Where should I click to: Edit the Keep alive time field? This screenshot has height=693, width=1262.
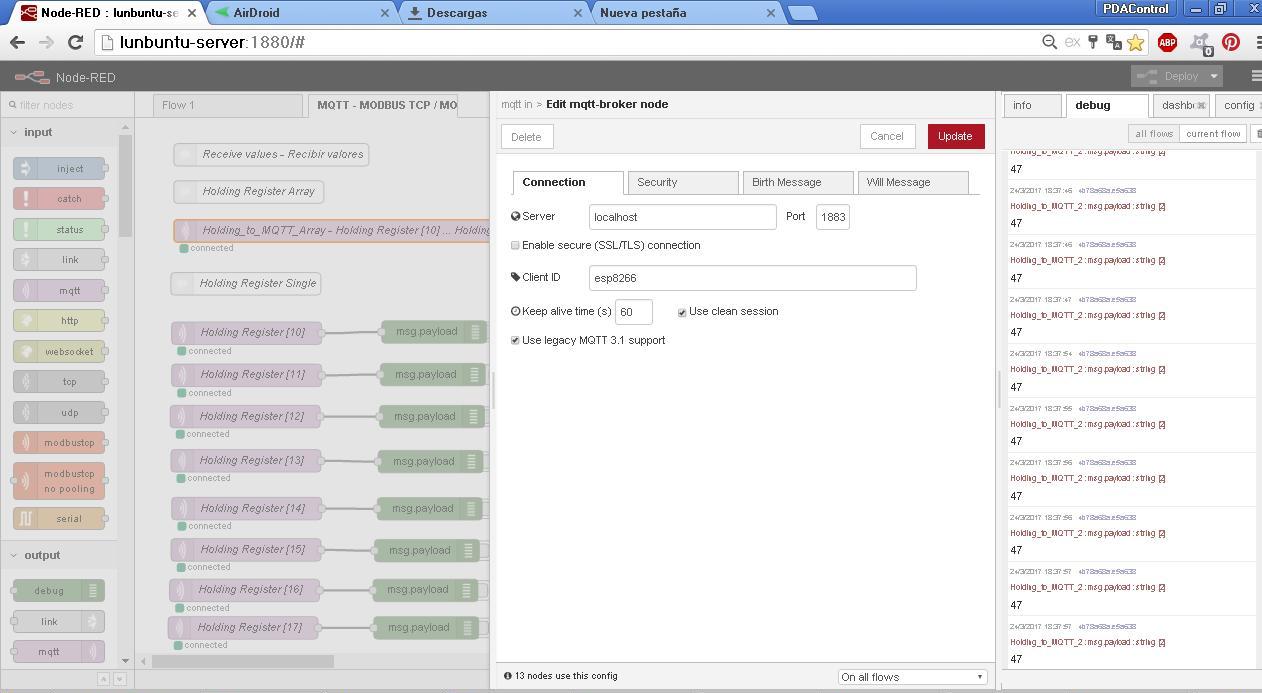(x=634, y=312)
